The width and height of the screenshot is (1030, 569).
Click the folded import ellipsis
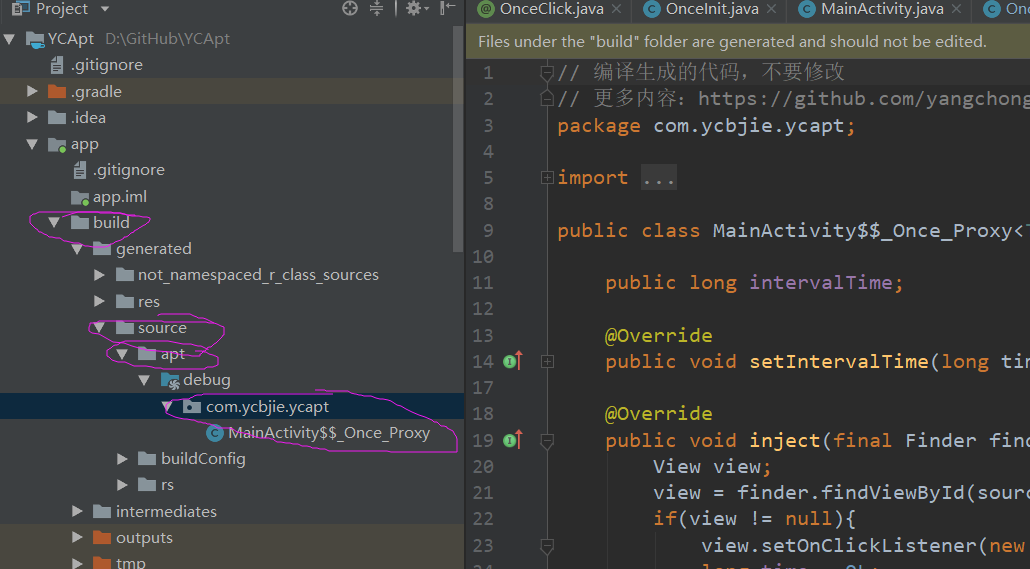coord(658,178)
